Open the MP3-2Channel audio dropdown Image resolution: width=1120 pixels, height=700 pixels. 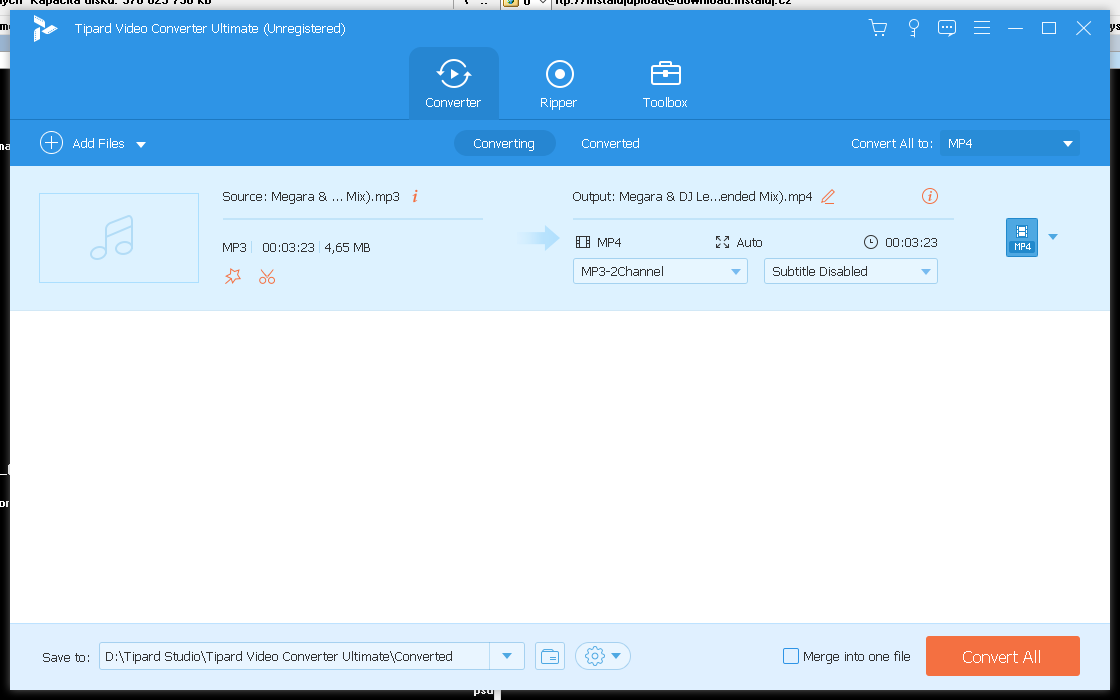(659, 271)
